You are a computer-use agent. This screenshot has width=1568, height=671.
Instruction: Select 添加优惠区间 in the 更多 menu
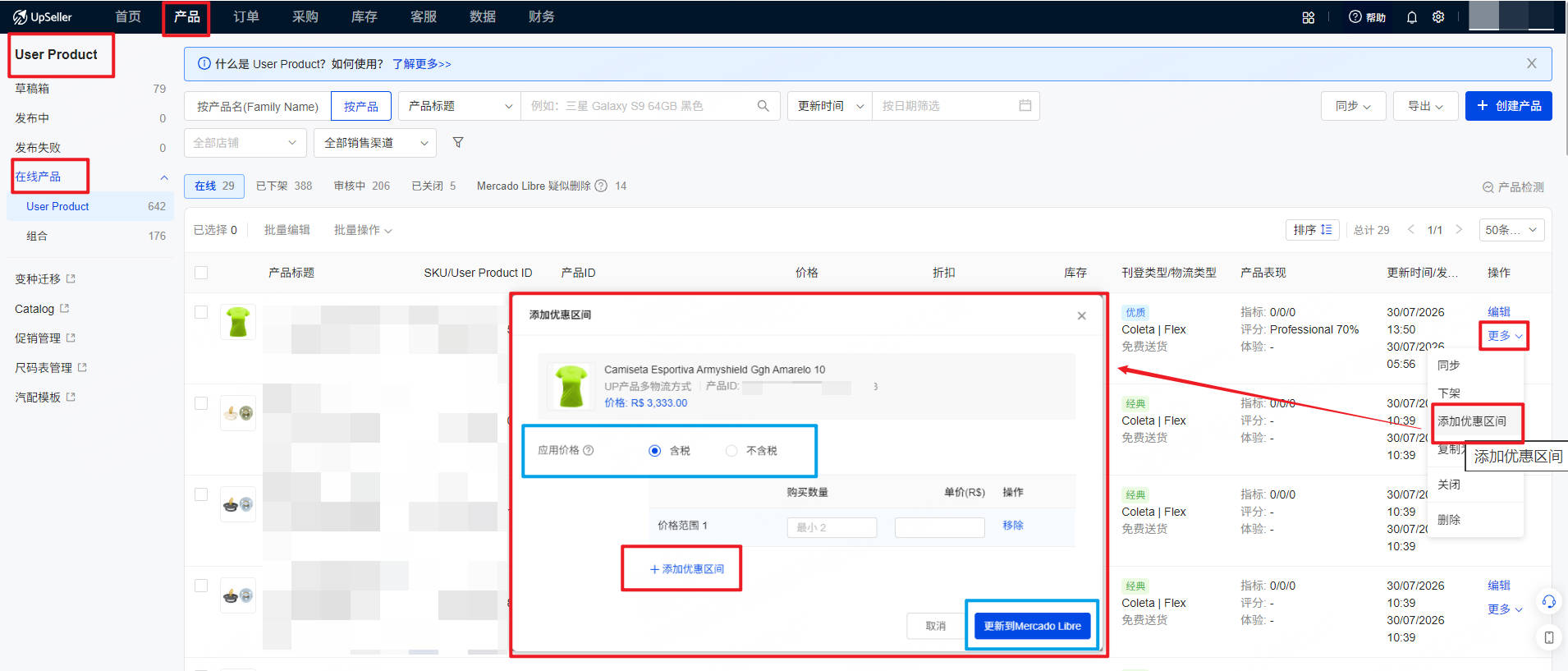click(1472, 421)
